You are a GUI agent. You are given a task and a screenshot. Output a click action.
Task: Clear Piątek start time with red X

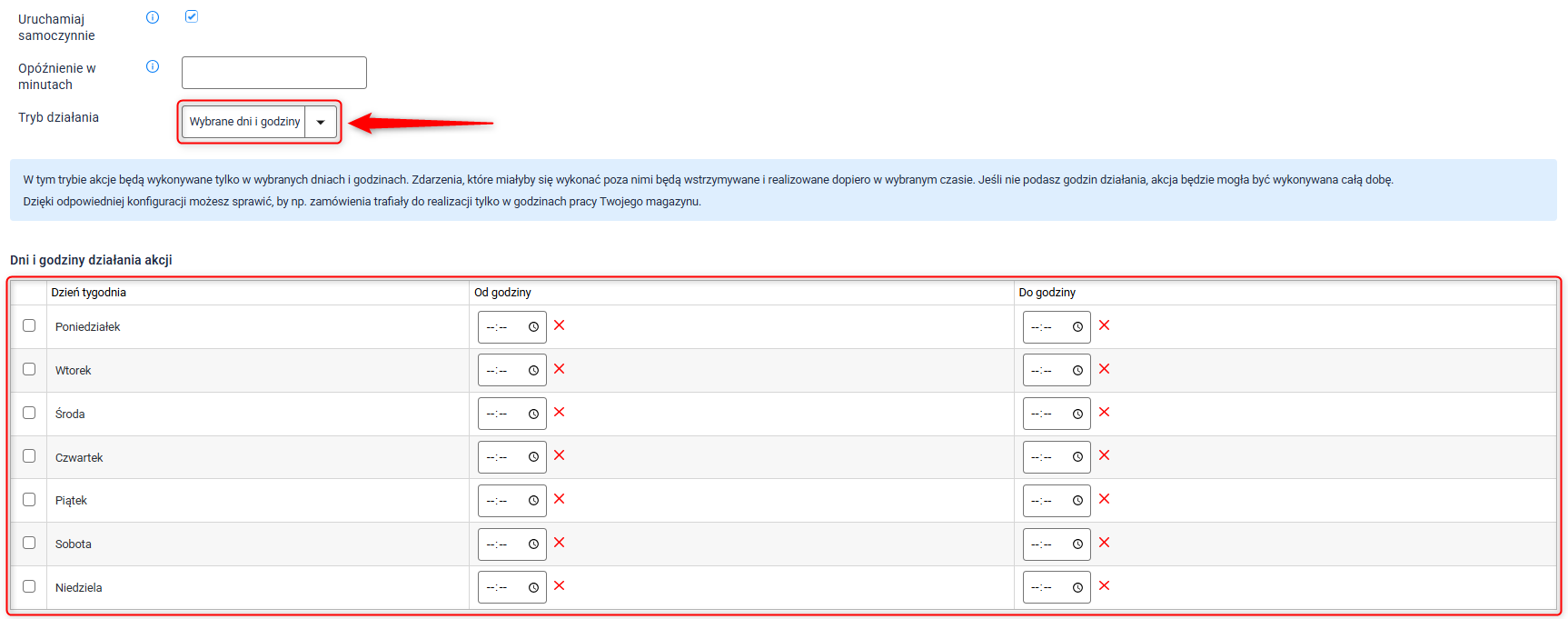560,499
